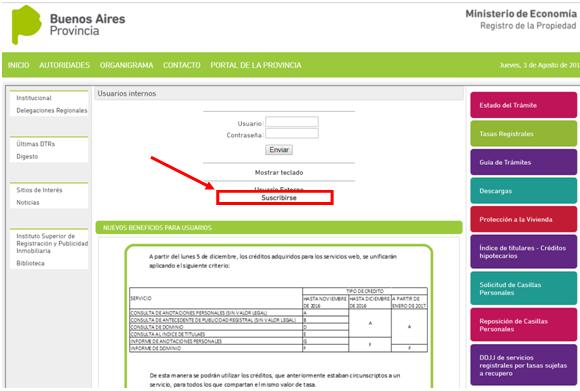580x391 pixels.
Task: Open the Digesto sidebar link
Action: pyautogui.click(x=27, y=156)
